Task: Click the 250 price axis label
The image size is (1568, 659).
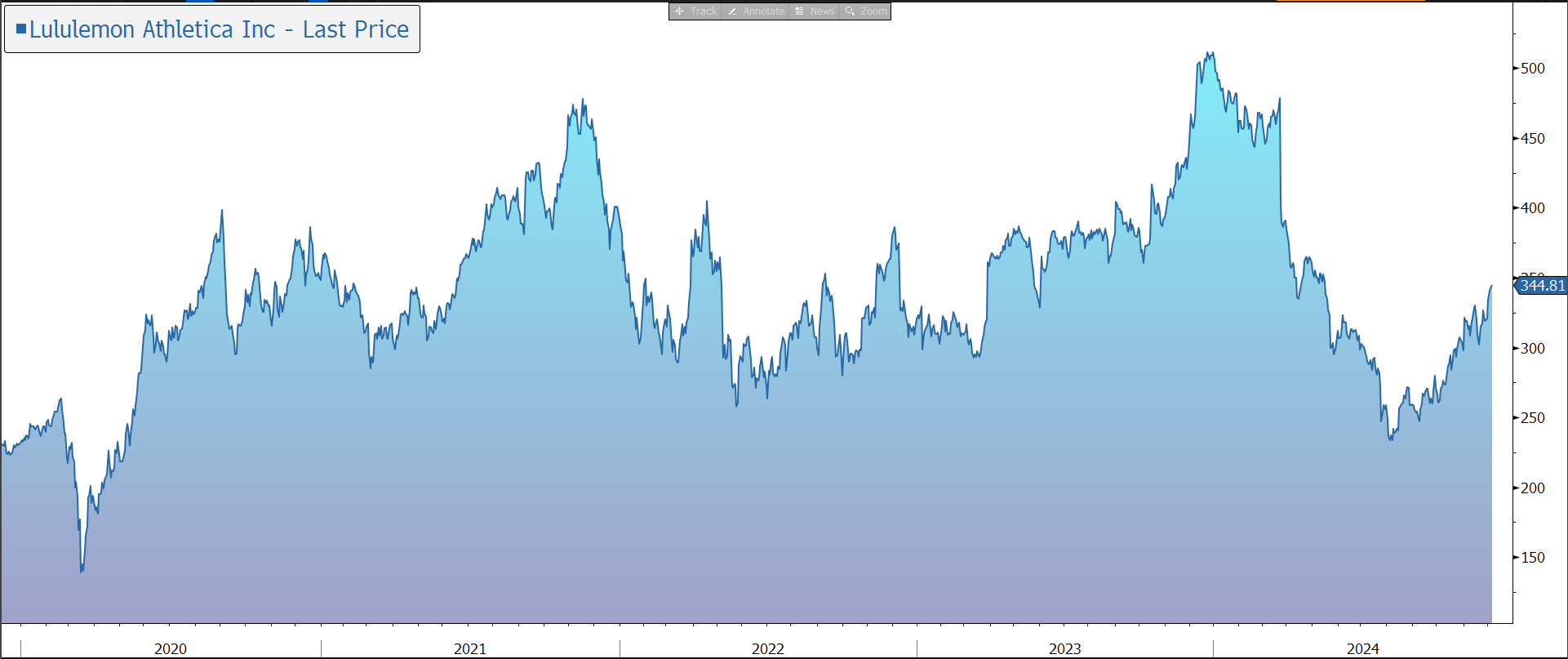Action: 1532,418
